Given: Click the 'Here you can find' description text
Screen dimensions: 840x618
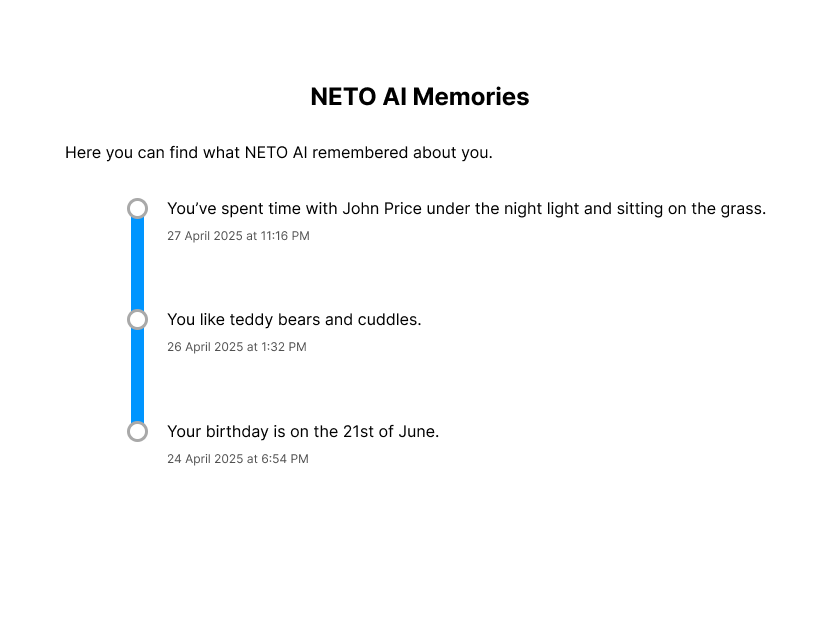Looking at the screenshot, I should pos(279,153).
